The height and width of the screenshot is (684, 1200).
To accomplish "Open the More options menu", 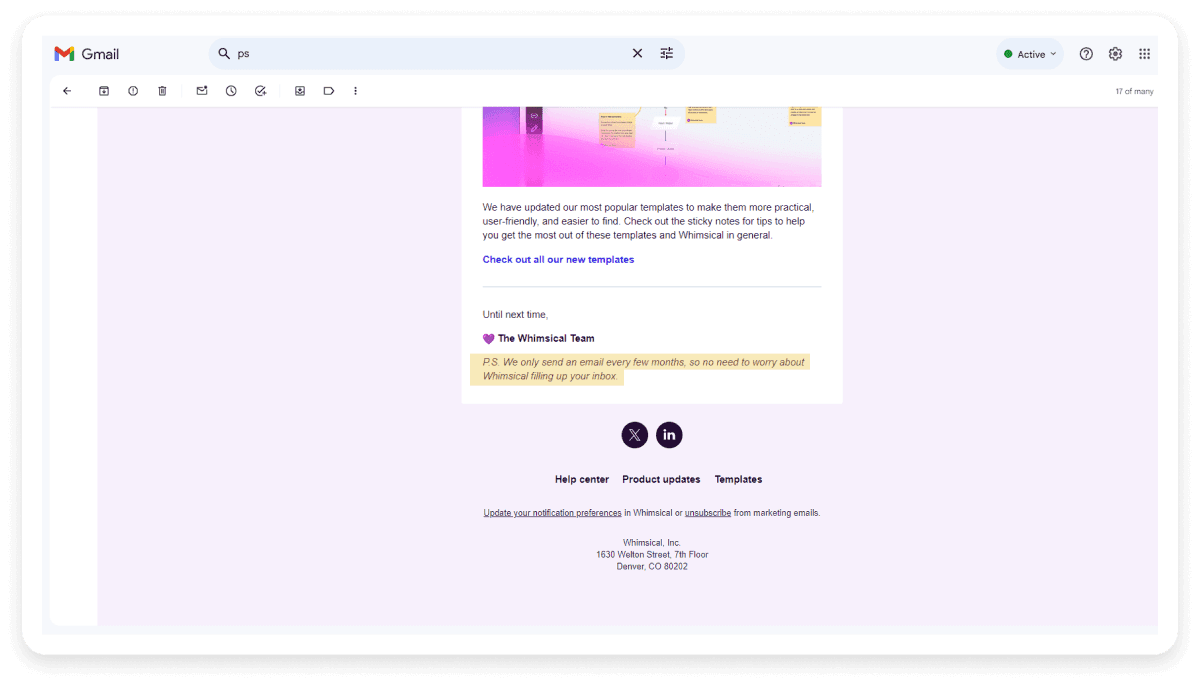I will (355, 91).
